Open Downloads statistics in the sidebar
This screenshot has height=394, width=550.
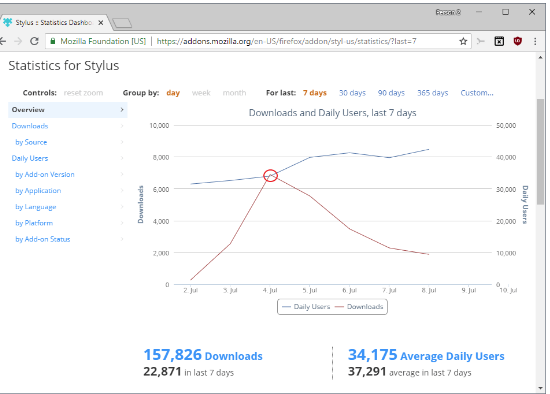(x=30, y=126)
